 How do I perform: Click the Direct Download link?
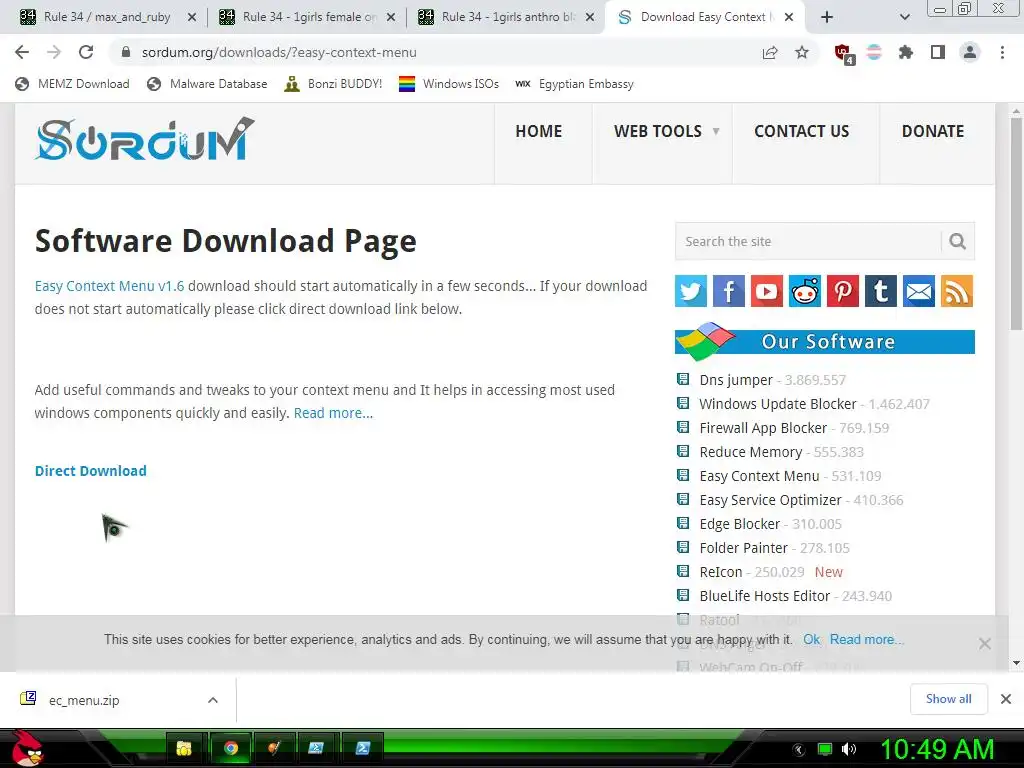point(91,471)
